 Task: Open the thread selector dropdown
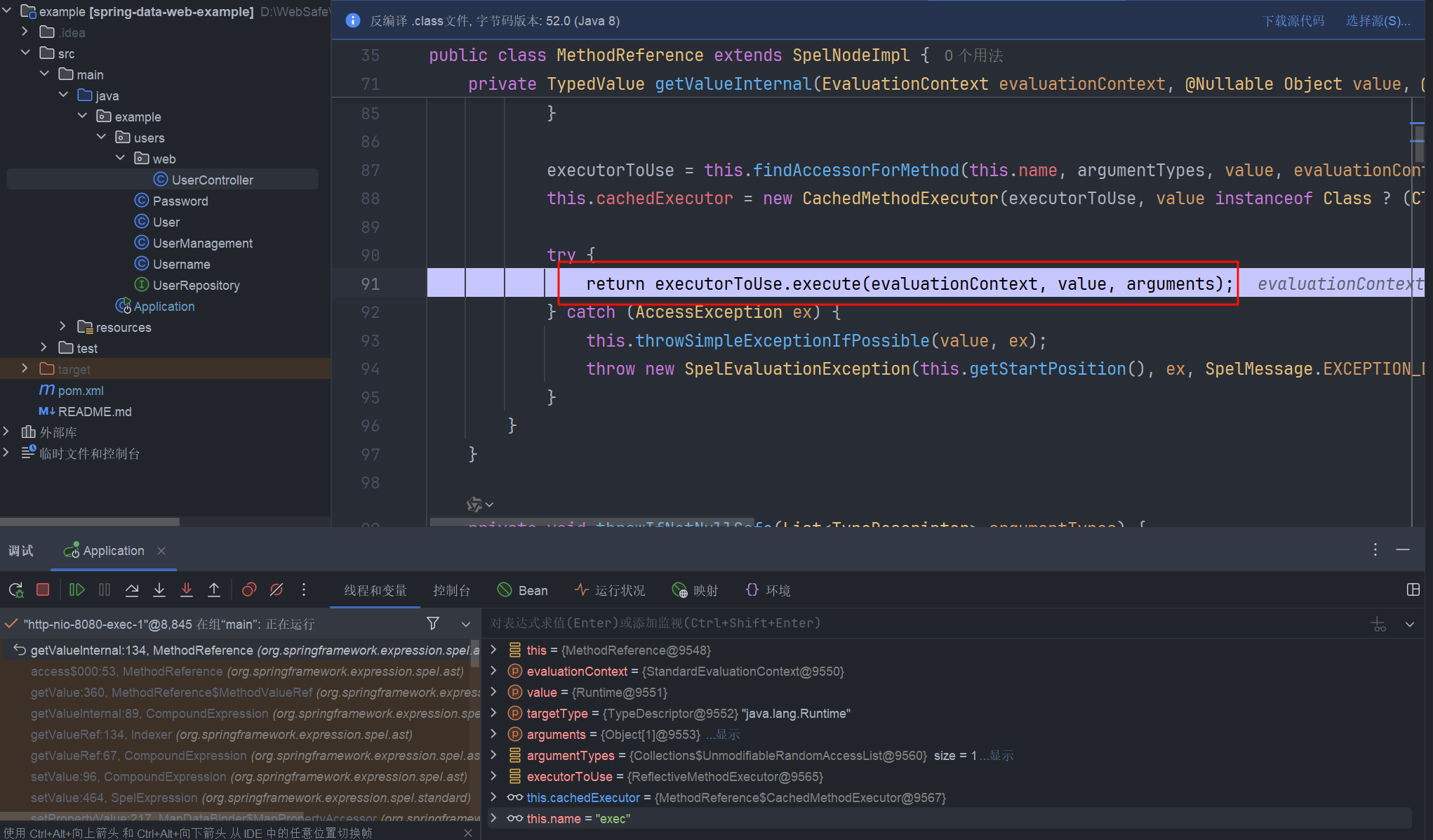click(465, 624)
